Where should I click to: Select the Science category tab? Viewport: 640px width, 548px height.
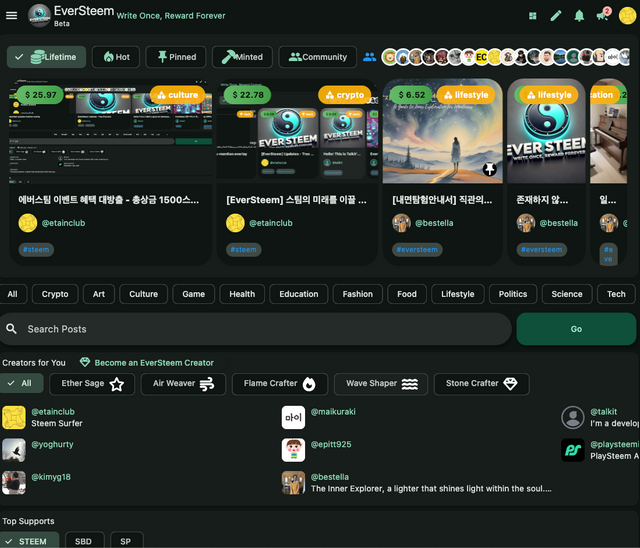(x=567, y=294)
